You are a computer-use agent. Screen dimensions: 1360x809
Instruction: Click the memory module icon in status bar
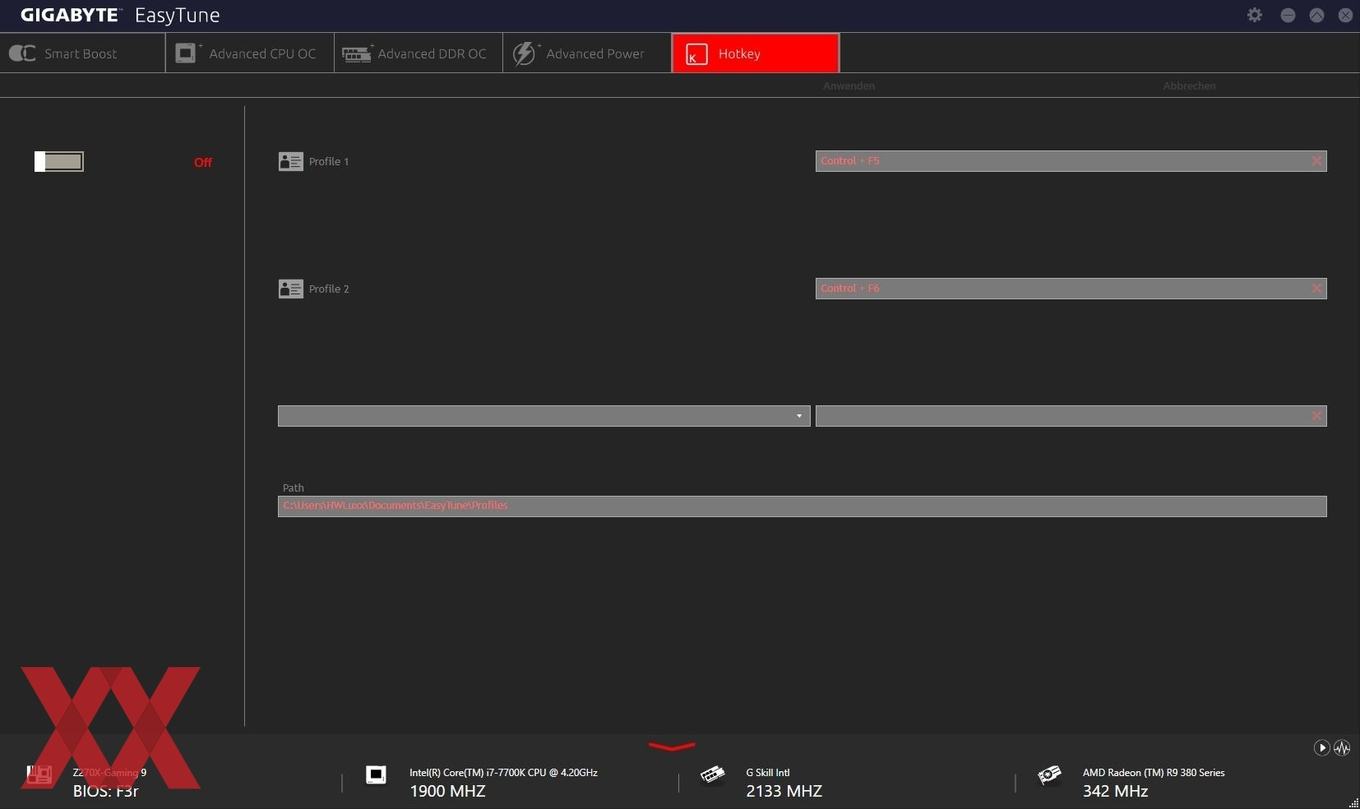pos(713,775)
